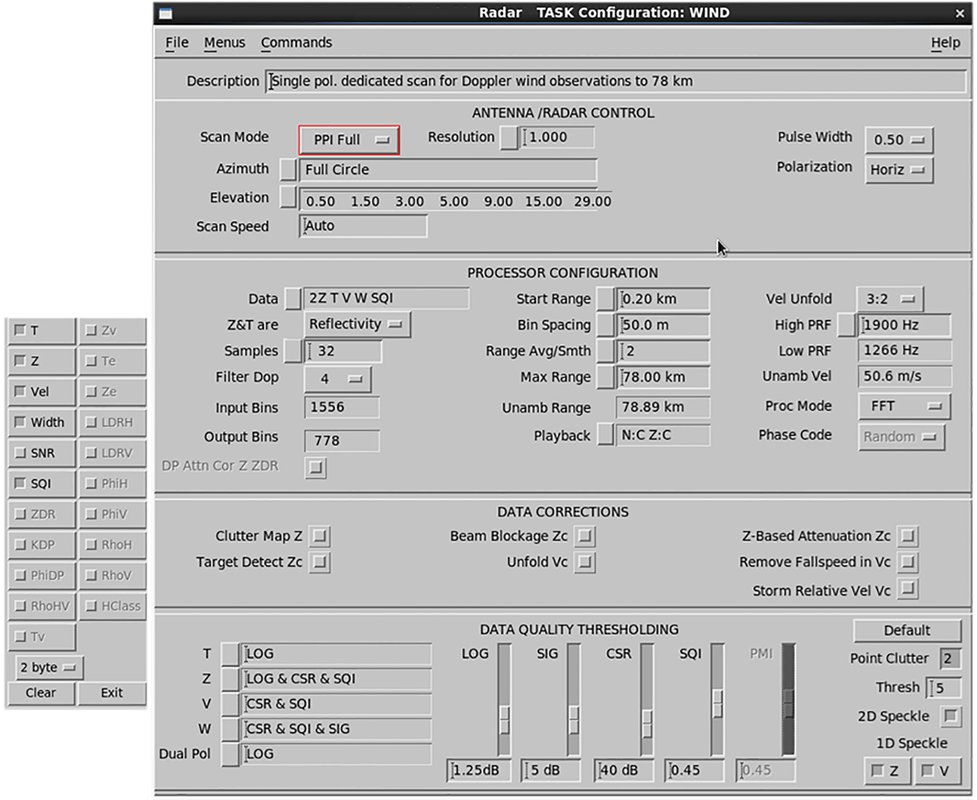The image size is (977, 800).
Task: Click the Default thresholding button
Action: (907, 631)
